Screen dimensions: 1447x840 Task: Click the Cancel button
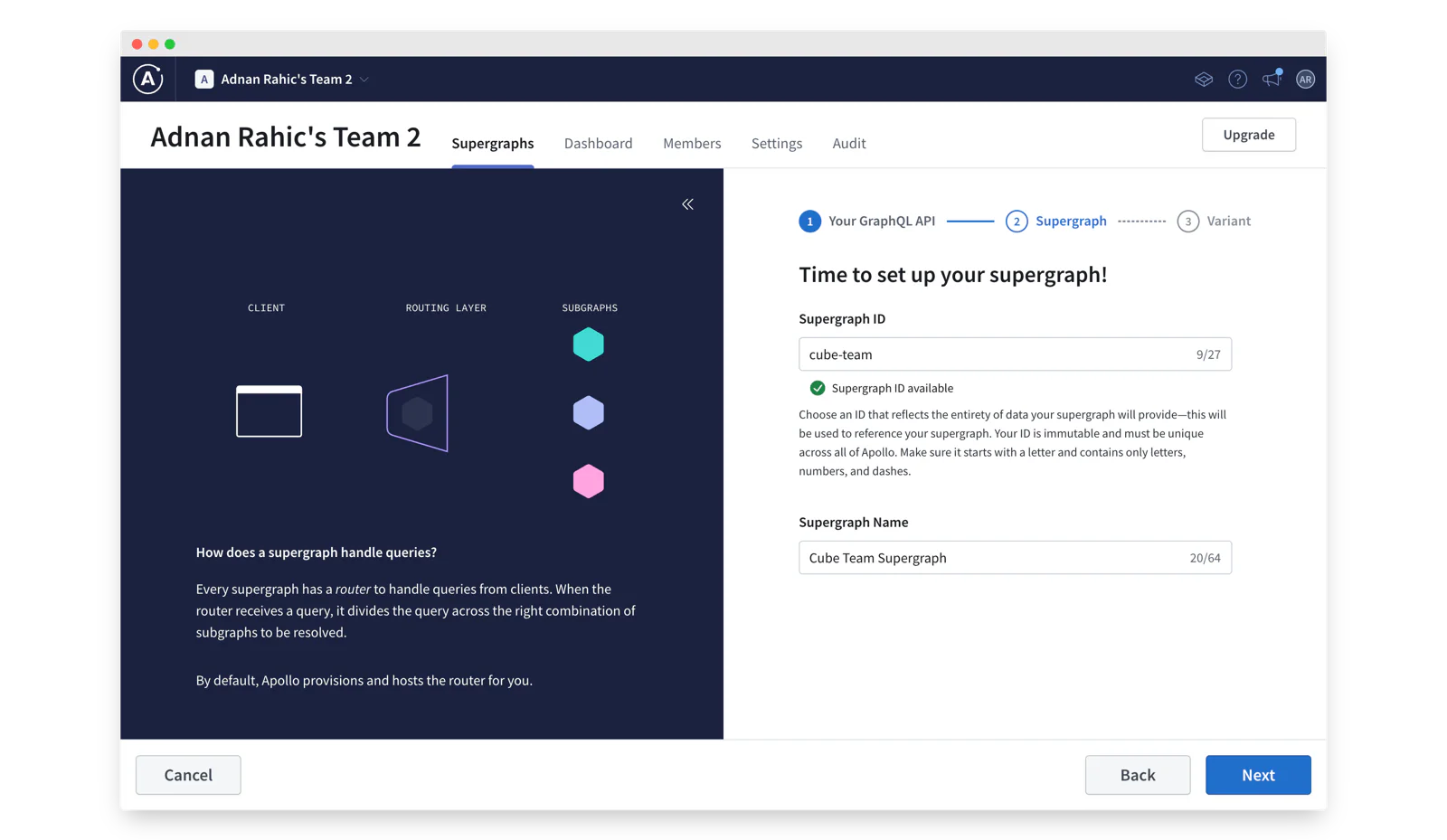tap(188, 775)
